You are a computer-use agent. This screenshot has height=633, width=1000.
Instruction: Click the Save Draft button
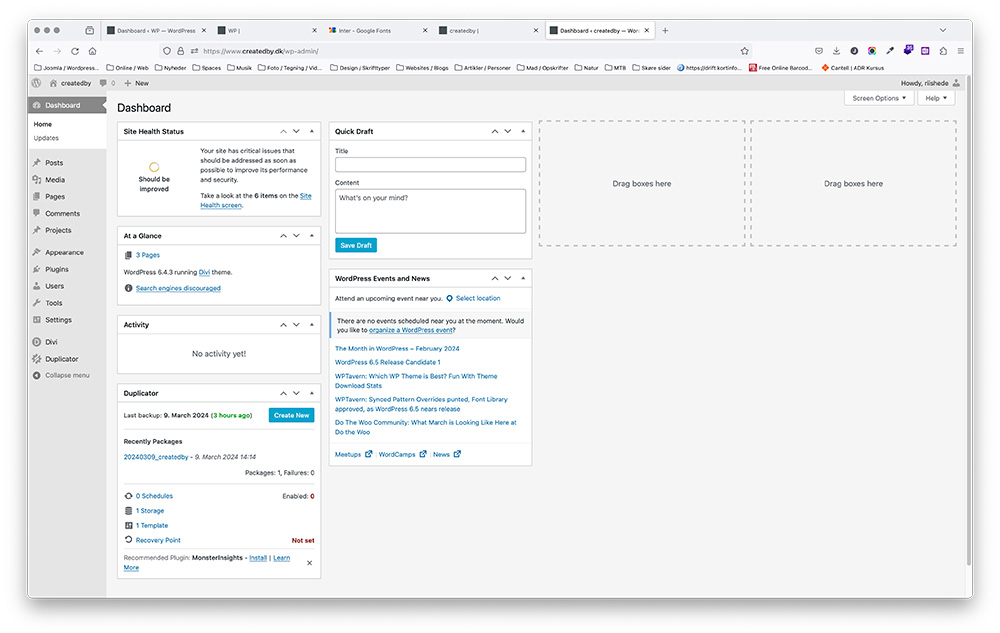(x=356, y=245)
